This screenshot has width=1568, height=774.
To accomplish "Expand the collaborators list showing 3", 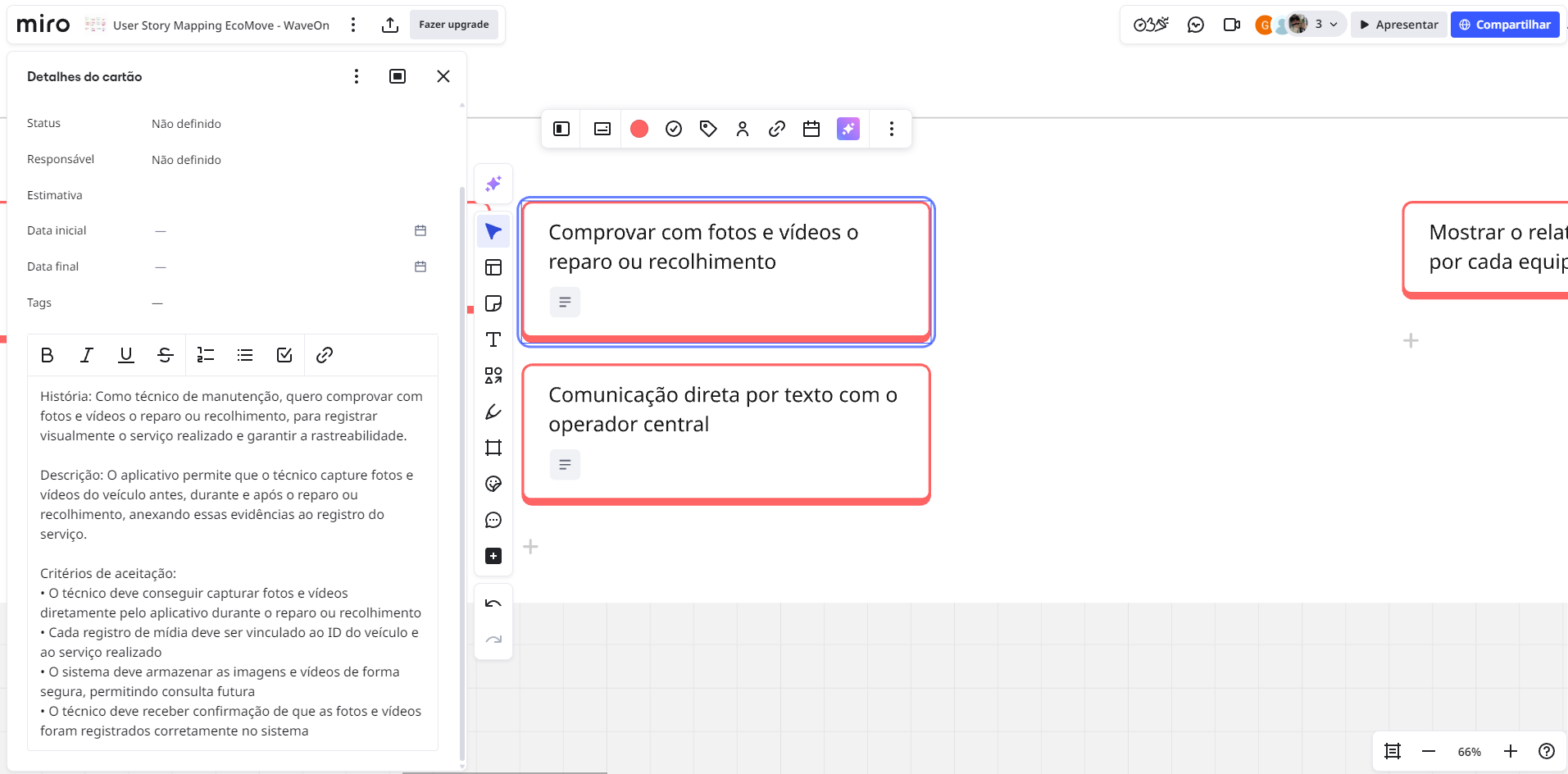I will pyautogui.click(x=1325, y=25).
